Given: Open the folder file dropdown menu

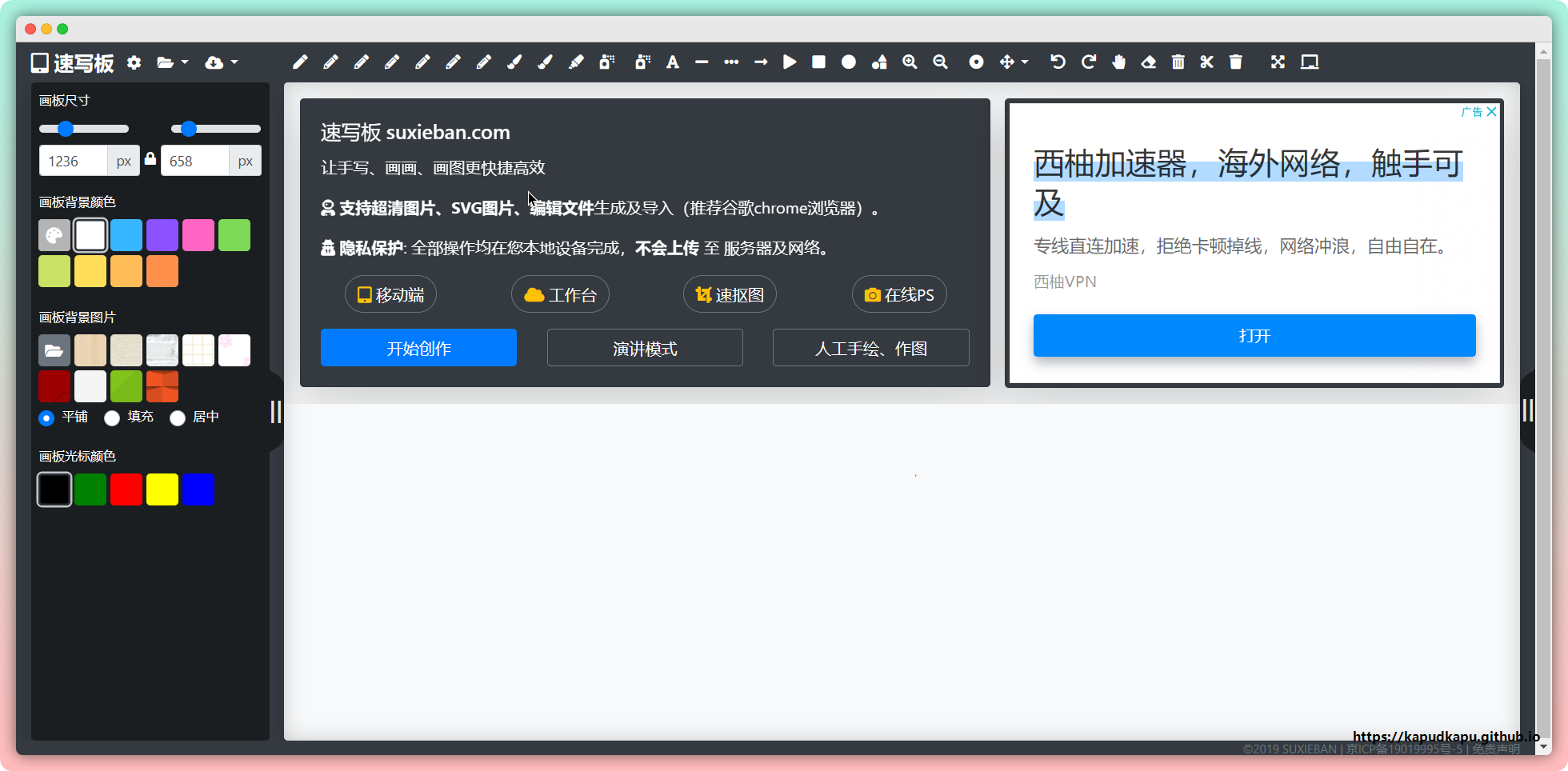Looking at the screenshot, I should pyautogui.click(x=172, y=62).
